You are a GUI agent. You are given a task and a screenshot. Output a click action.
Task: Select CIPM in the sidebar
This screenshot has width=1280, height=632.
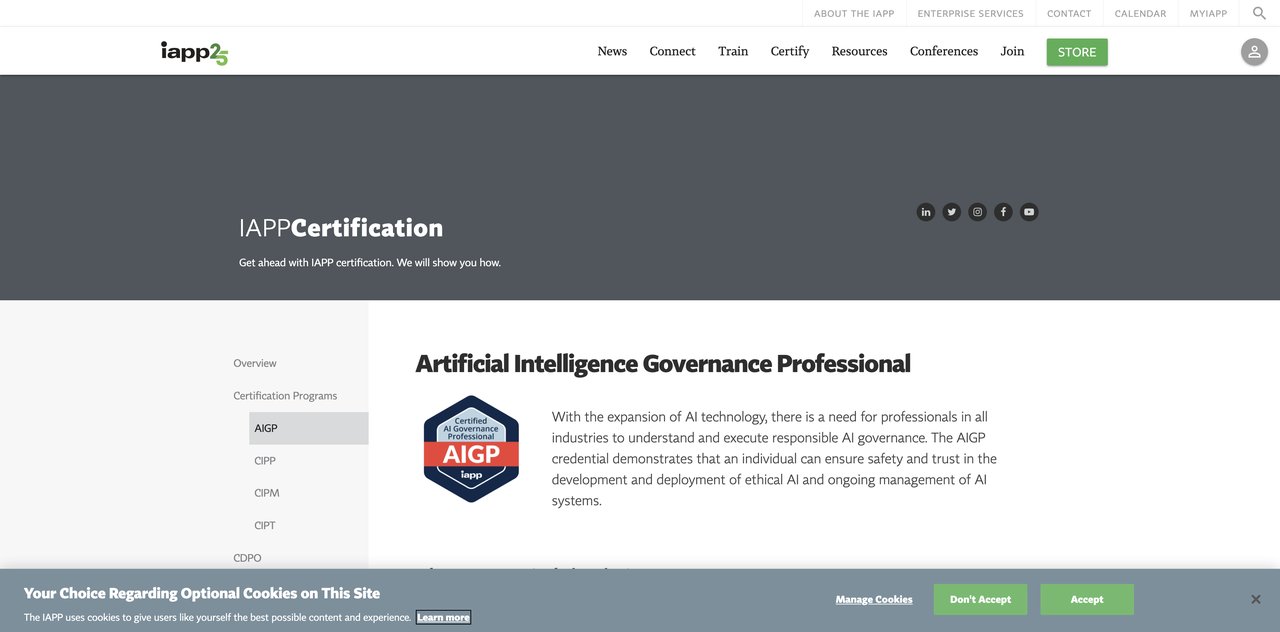tap(267, 493)
